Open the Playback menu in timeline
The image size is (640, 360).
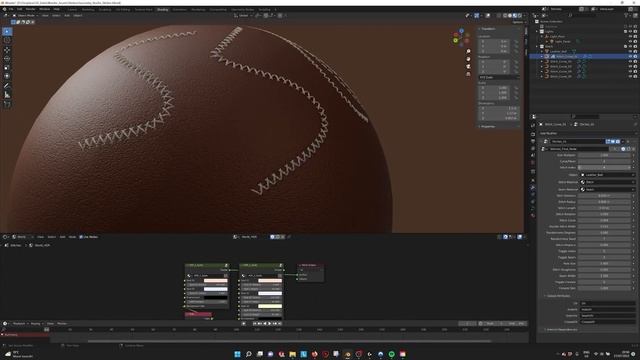pyautogui.click(x=19, y=324)
